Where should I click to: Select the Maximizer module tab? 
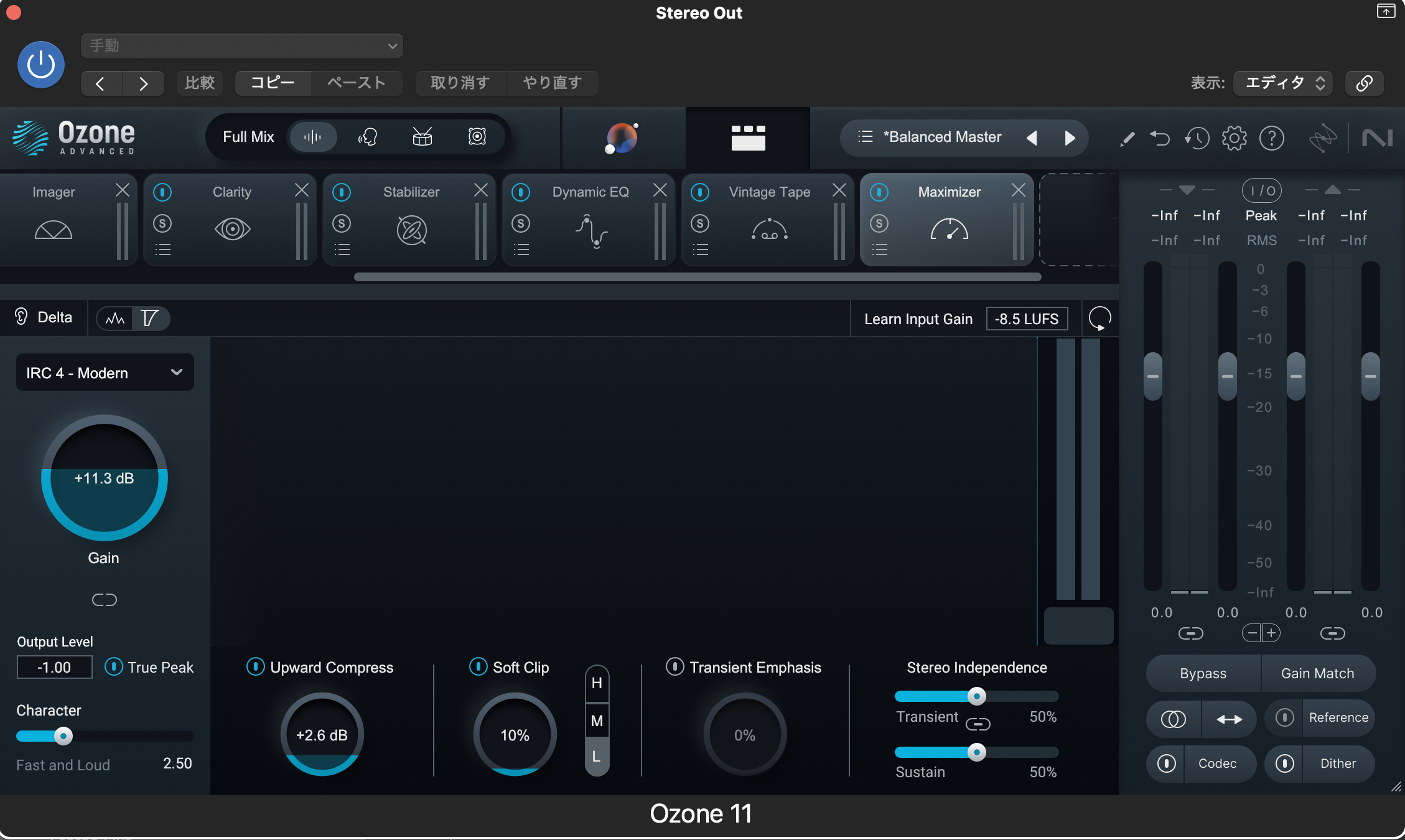[x=947, y=220]
